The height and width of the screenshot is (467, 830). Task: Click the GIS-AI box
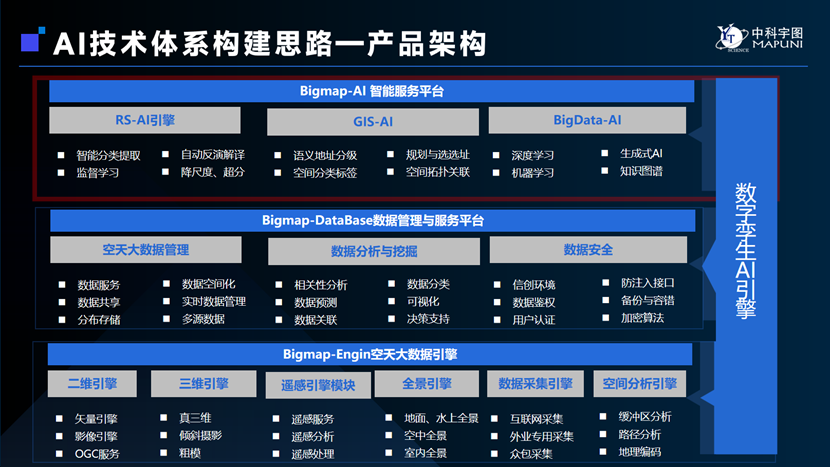point(372,122)
